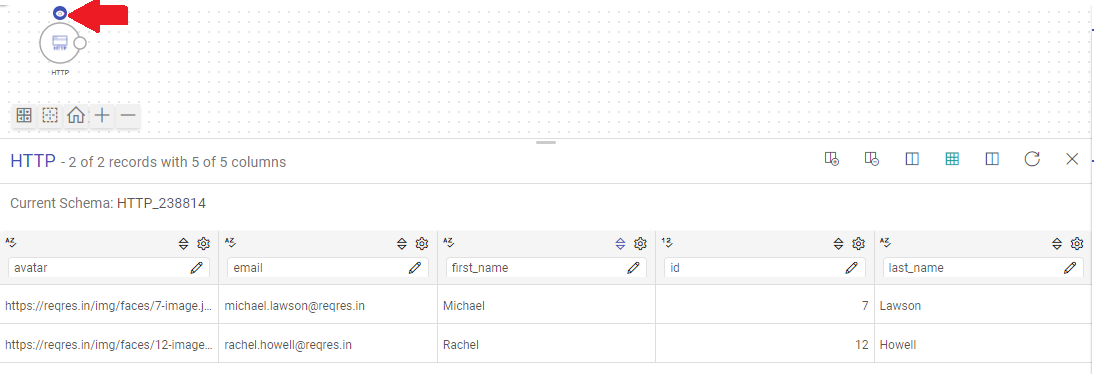
Task: Click the blue eye preview icon above HTTP node
Action: [x=60, y=13]
